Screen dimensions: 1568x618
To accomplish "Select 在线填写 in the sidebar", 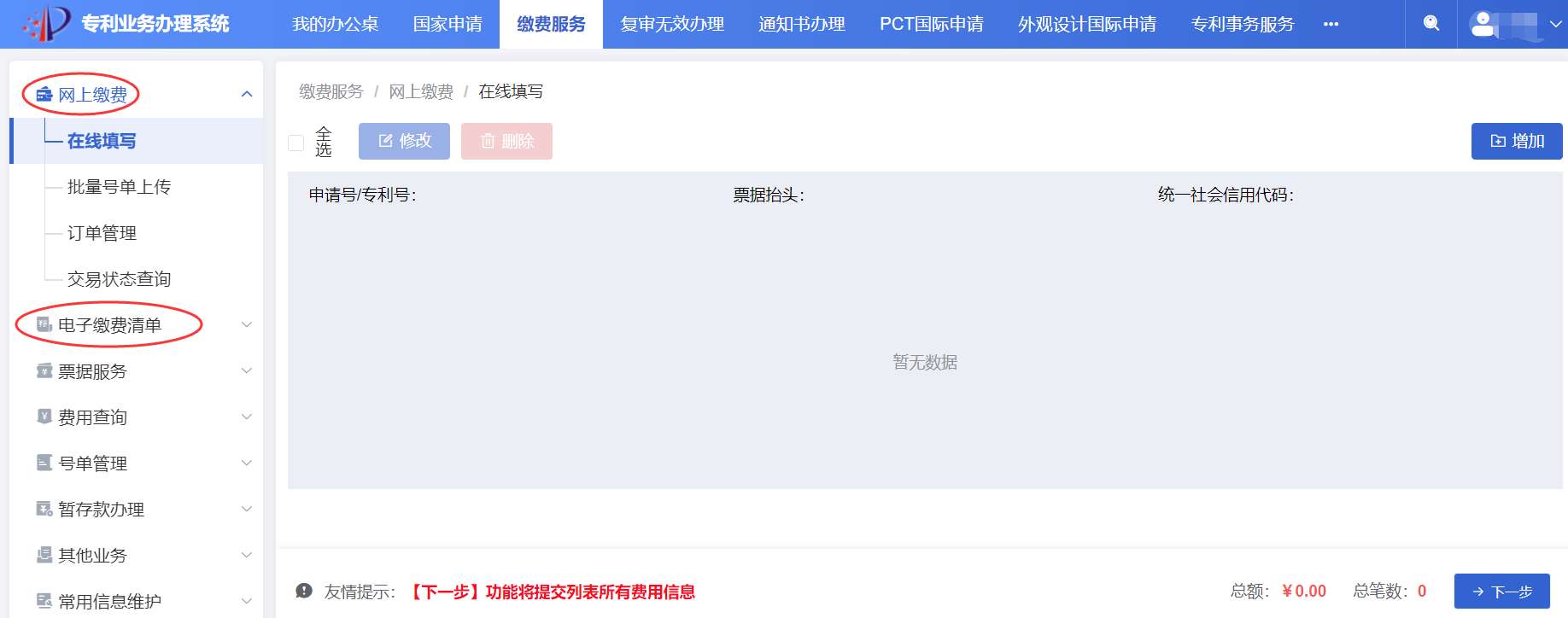I will 137,141.
